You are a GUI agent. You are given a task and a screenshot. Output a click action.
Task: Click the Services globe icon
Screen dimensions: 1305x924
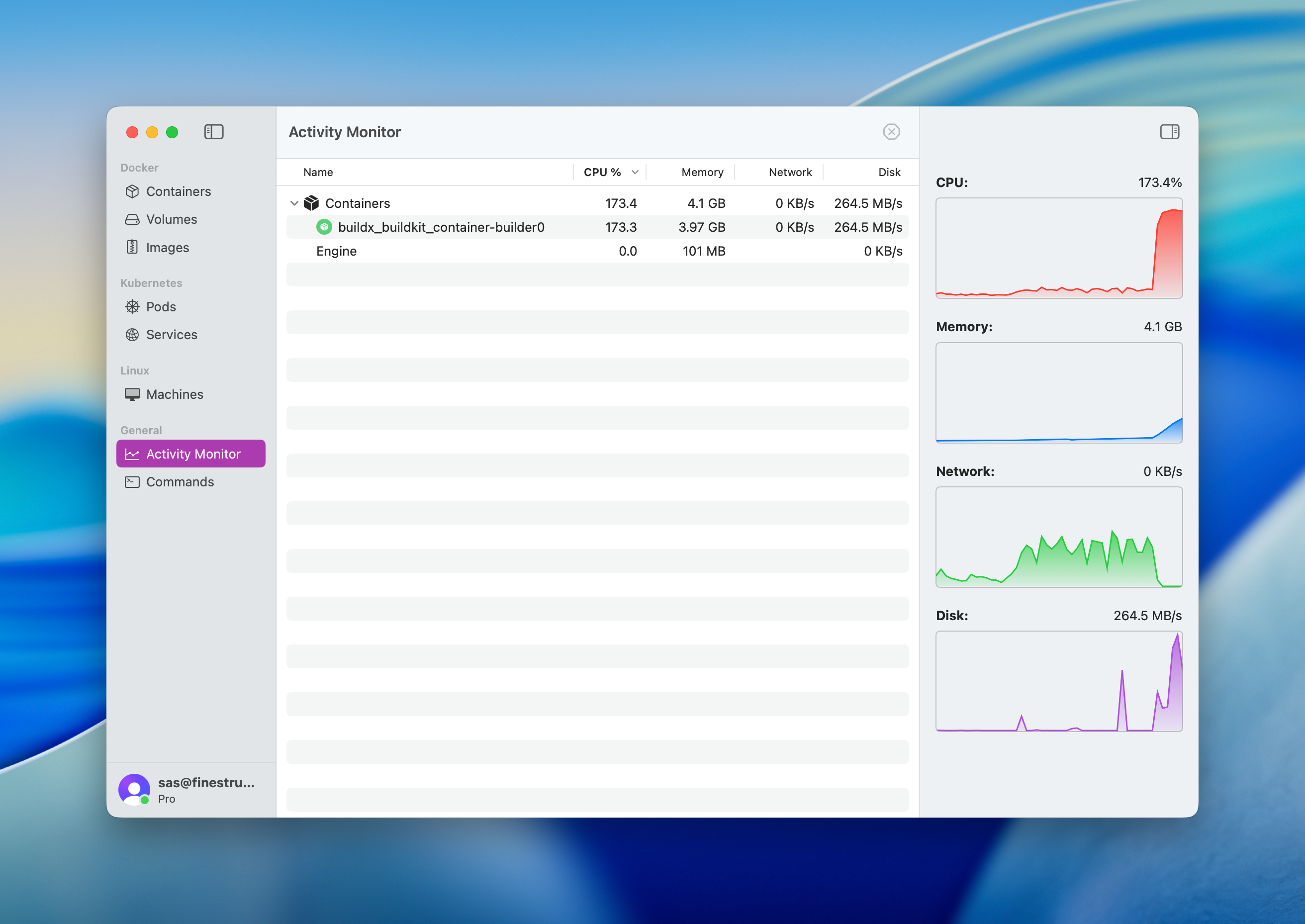tap(132, 335)
